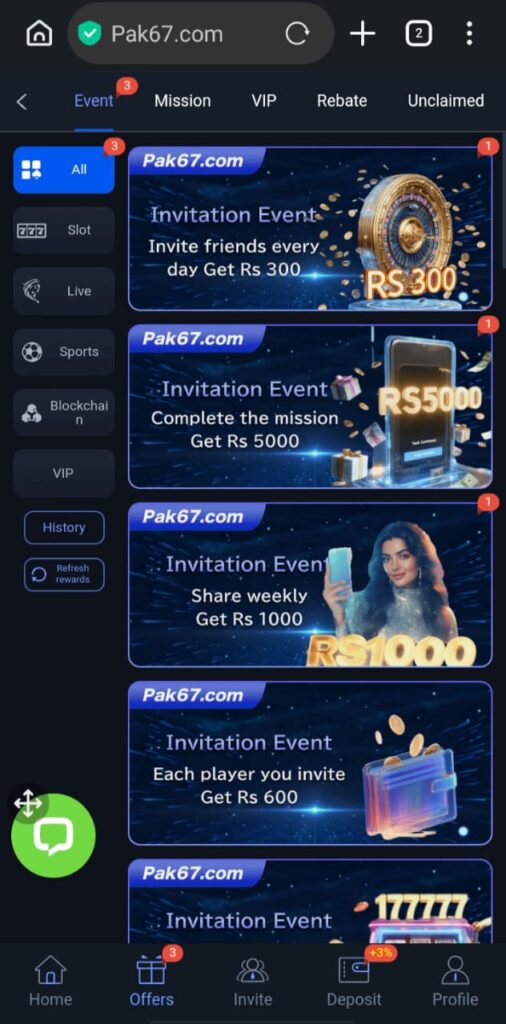Switch to the VIP top tab
This screenshot has width=506, height=1024.
coord(264,101)
